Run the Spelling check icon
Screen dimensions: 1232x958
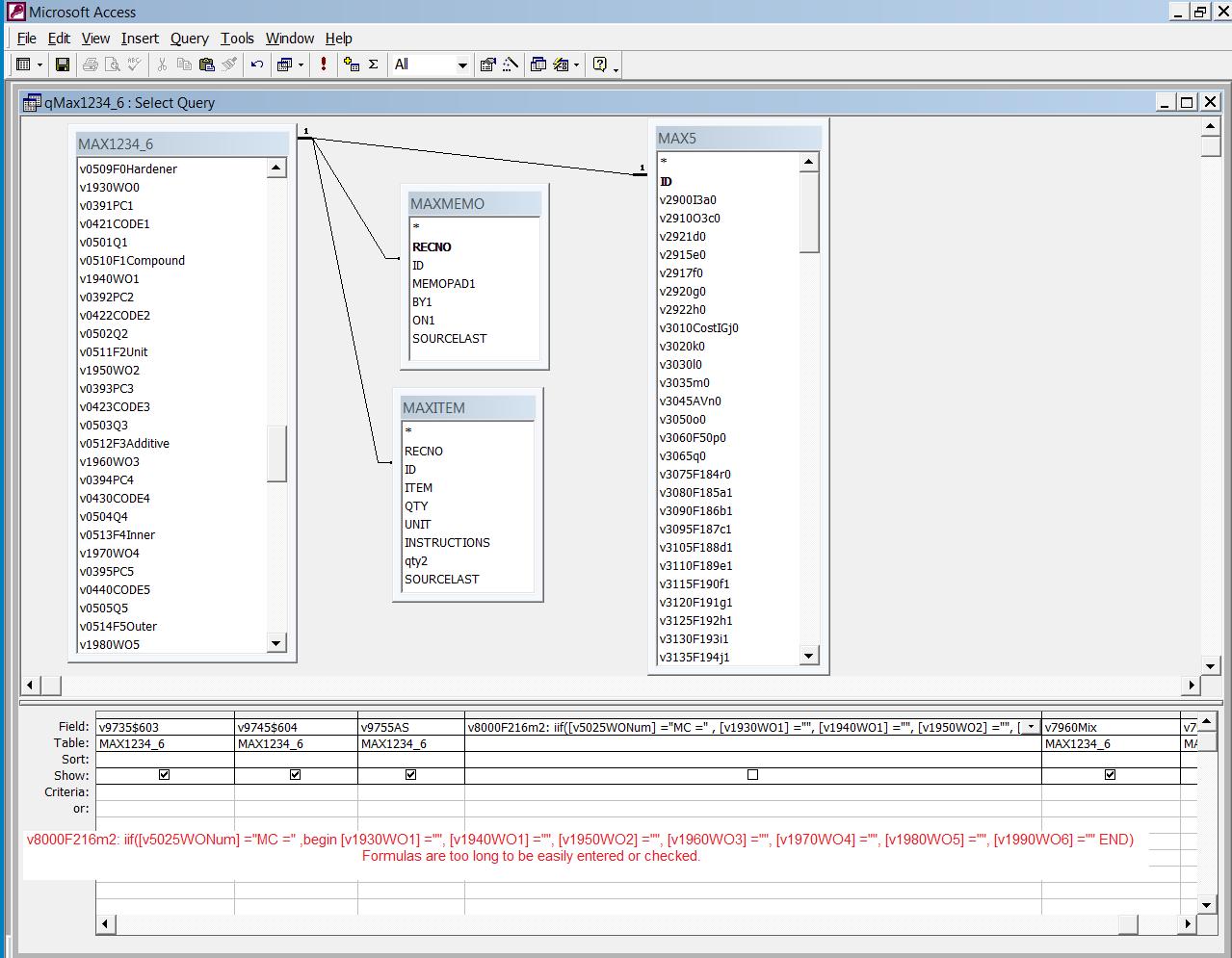click(x=135, y=65)
